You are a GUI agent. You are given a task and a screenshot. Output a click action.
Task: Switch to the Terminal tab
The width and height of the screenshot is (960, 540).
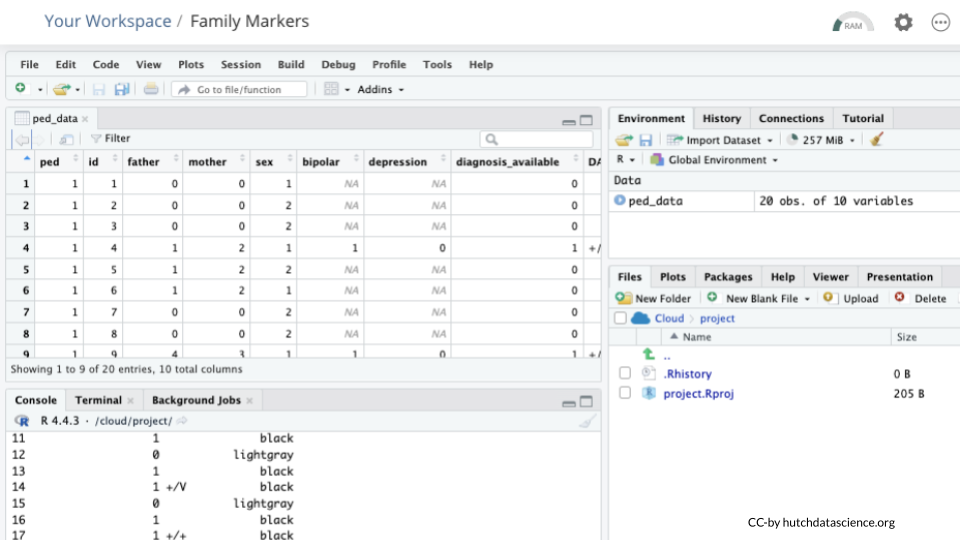coord(98,400)
